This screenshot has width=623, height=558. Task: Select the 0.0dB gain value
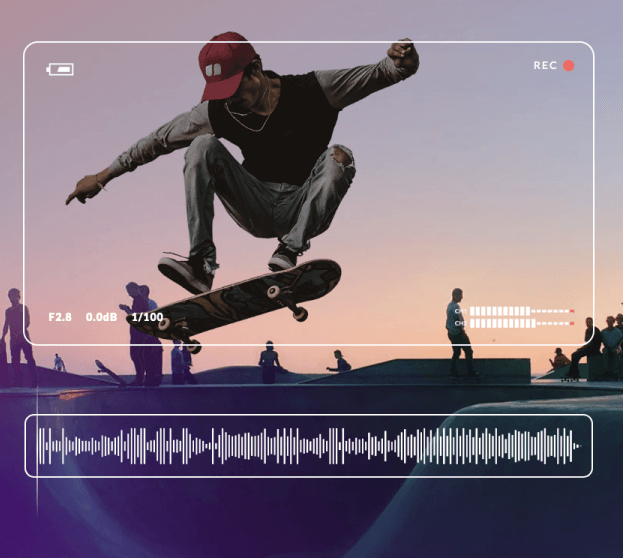coord(101,317)
